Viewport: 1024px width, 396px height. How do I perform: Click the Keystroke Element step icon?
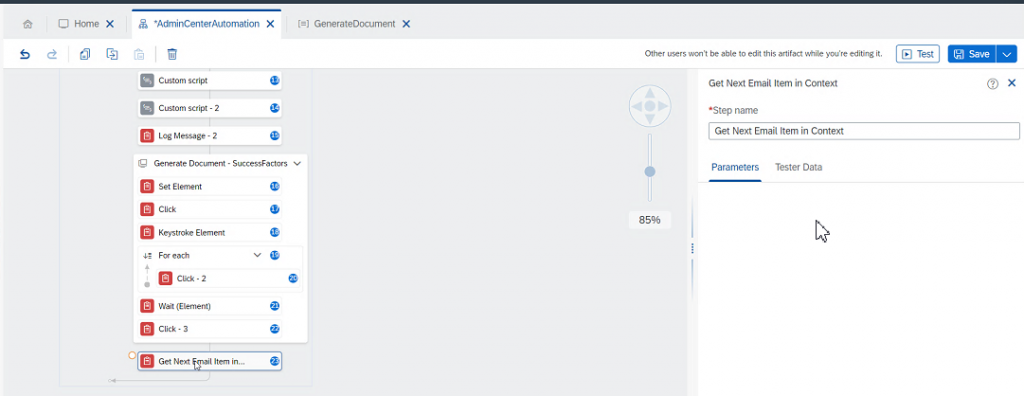coord(148,232)
